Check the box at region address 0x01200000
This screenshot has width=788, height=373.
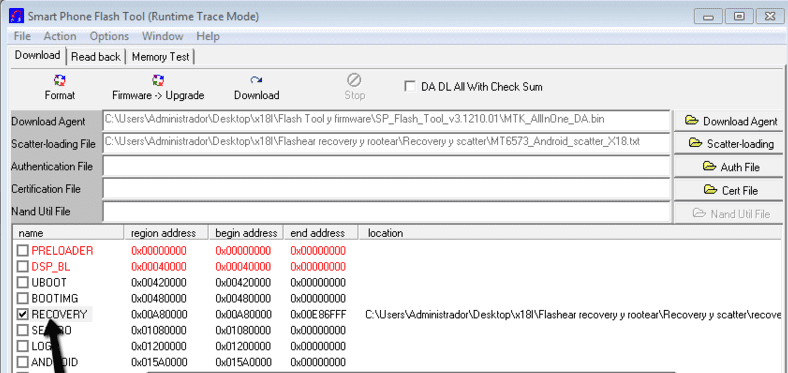(23, 346)
